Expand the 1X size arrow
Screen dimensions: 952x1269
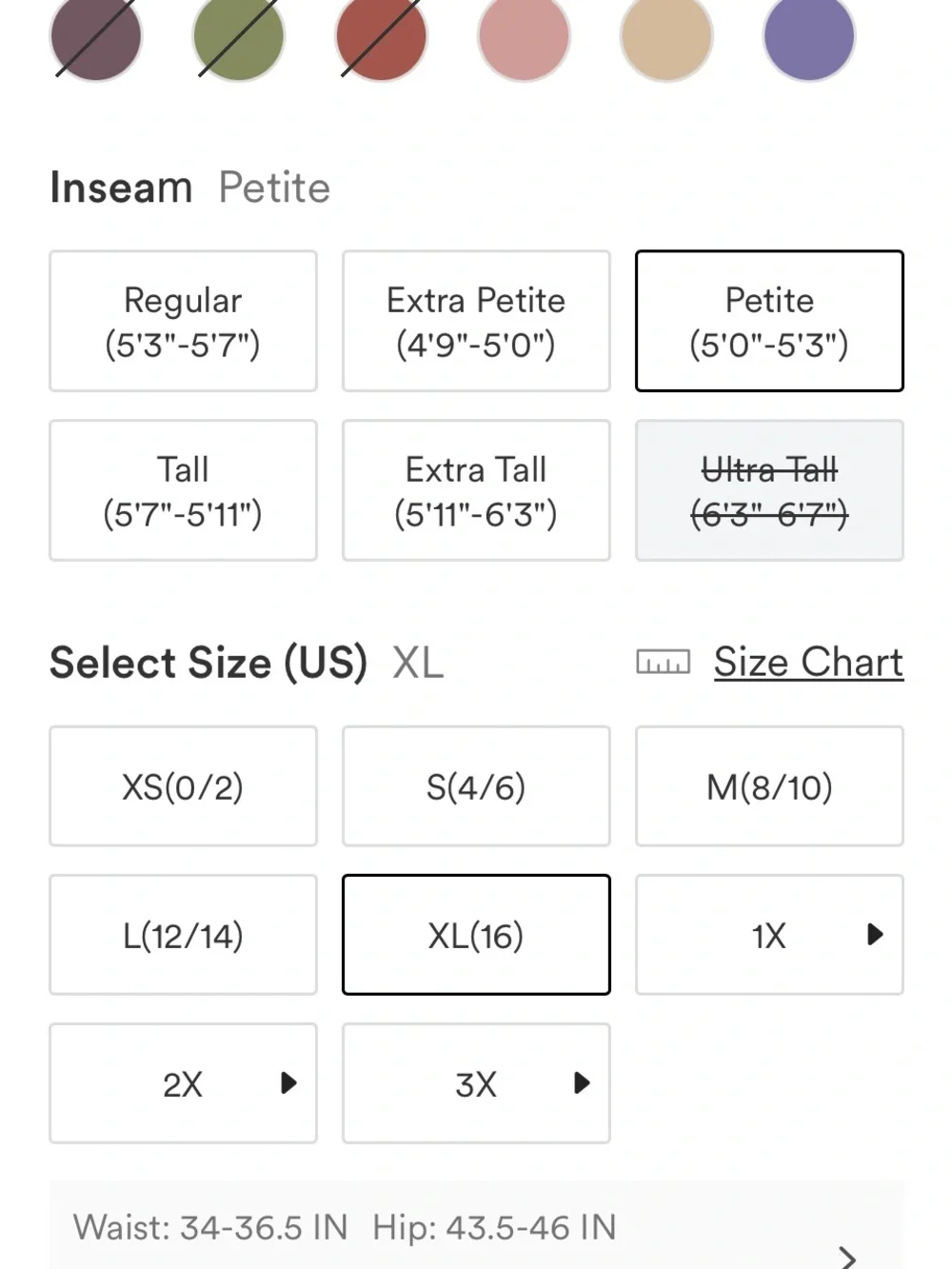(x=875, y=935)
